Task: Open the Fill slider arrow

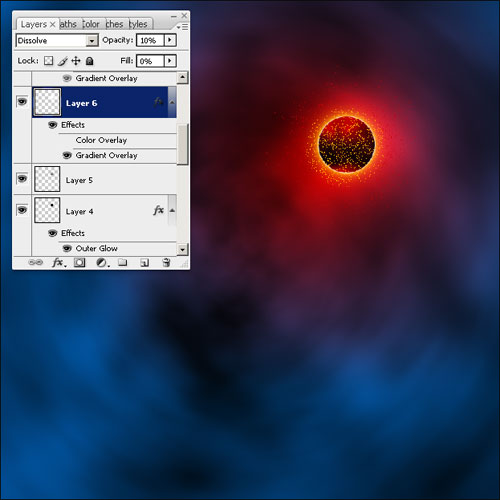Action: point(170,61)
